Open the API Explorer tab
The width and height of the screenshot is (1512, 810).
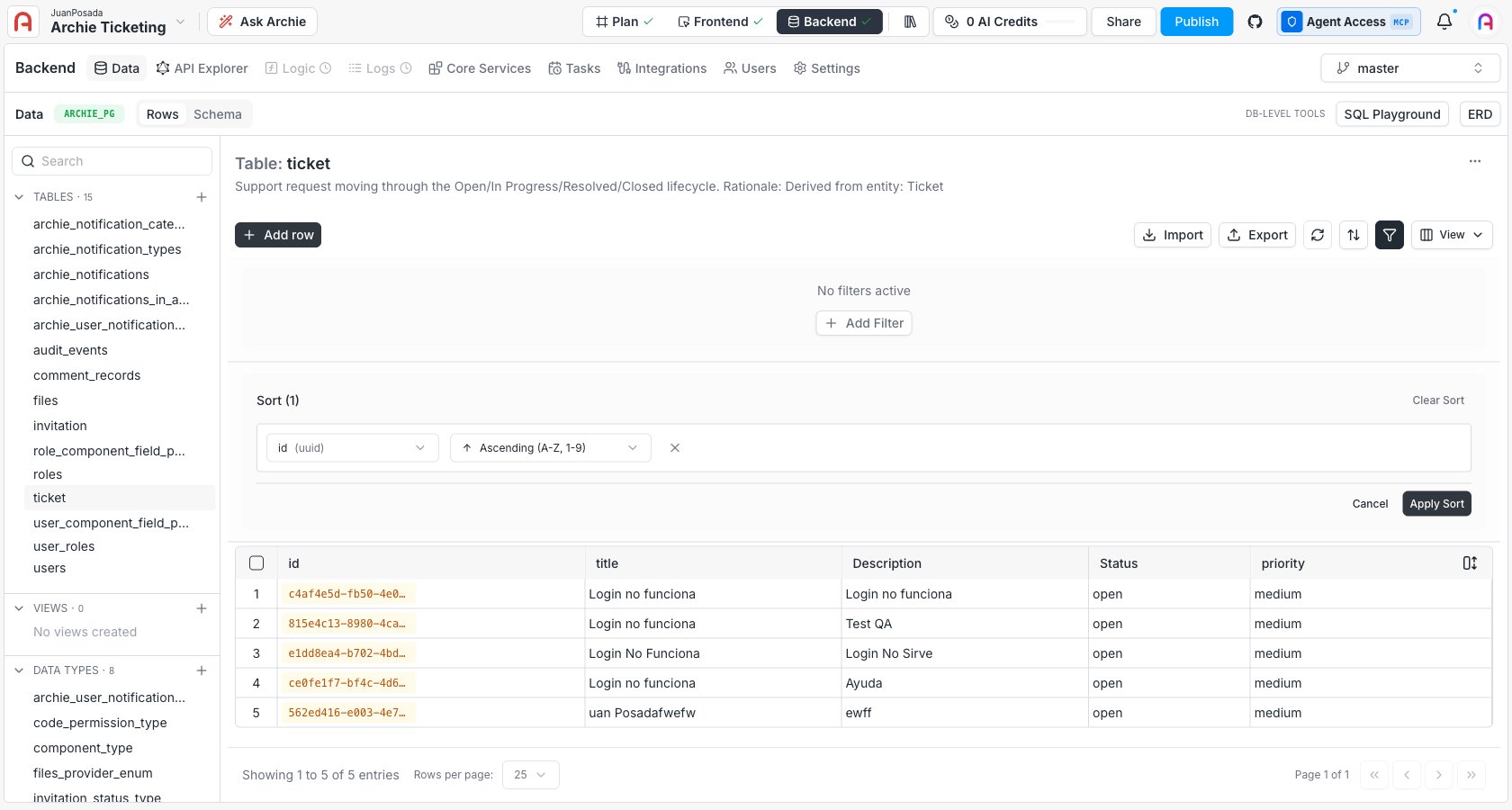pos(202,68)
